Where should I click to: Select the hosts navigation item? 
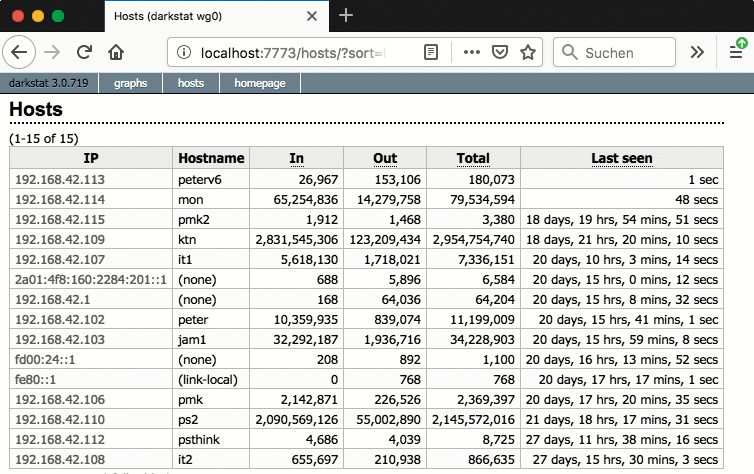[191, 83]
